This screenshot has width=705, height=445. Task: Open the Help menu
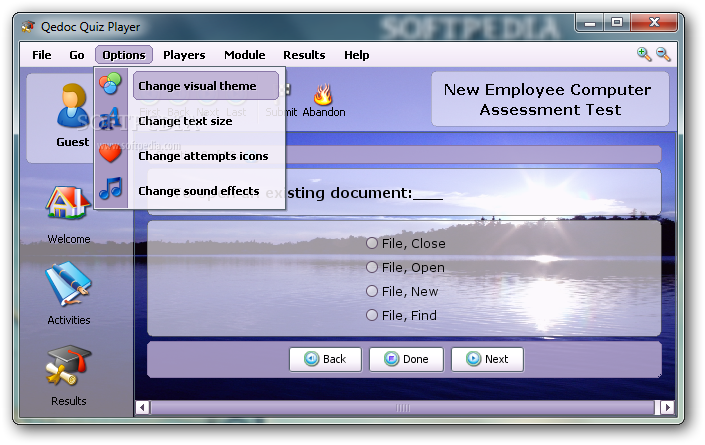tap(357, 55)
